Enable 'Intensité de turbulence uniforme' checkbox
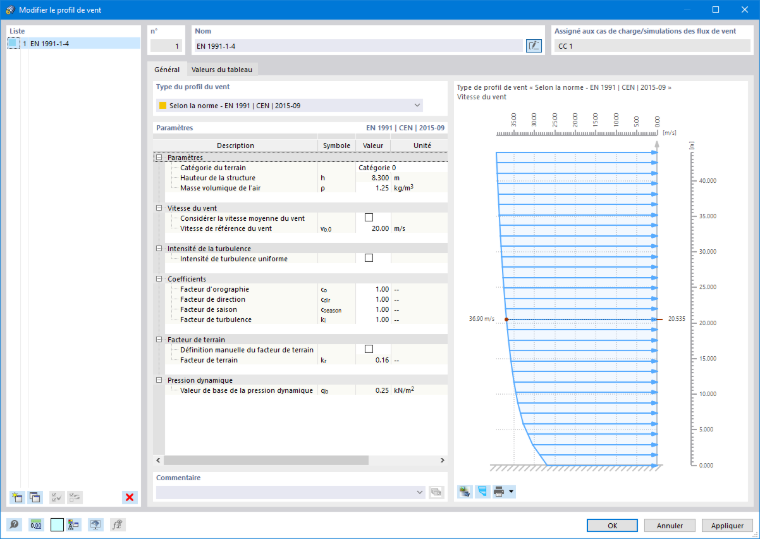 [x=369, y=258]
